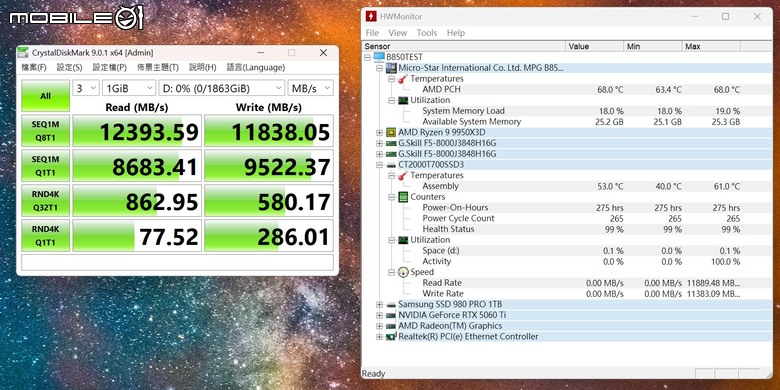Expand the NVIDIA GeForce RTX 5060 Ti node
Image resolution: width=780 pixels, height=390 pixels.
(380, 315)
